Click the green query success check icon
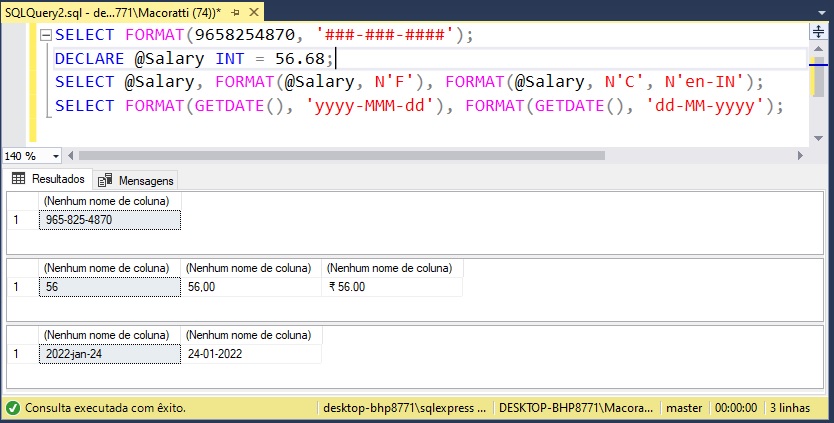The image size is (834, 423). (x=13, y=408)
